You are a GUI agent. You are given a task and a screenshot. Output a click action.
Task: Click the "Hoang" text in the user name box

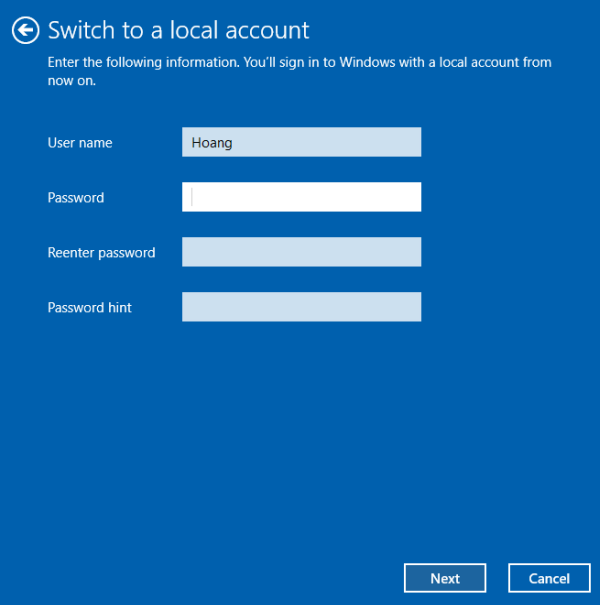point(212,143)
